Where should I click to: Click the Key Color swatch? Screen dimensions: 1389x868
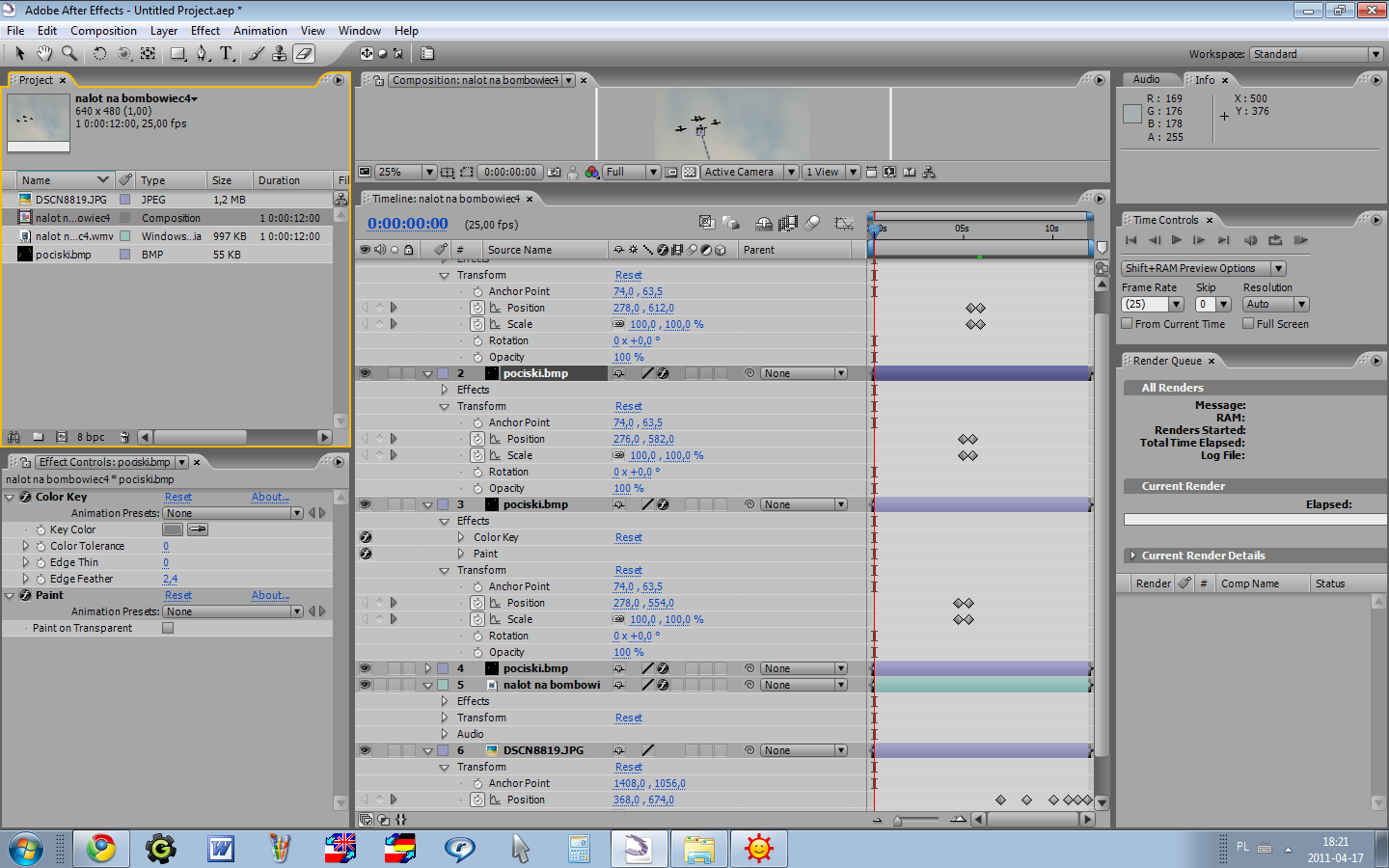pyautogui.click(x=173, y=529)
